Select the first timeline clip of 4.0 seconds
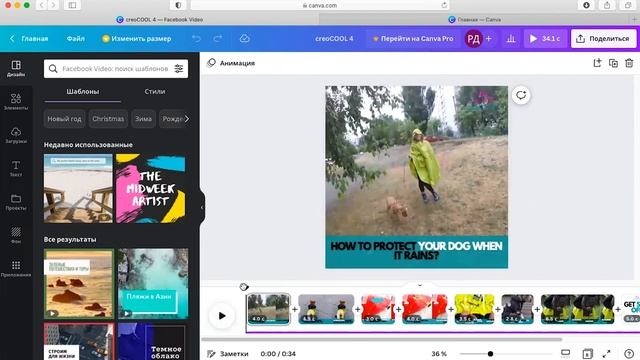This screenshot has height=360, width=640. pyautogui.click(x=268, y=309)
